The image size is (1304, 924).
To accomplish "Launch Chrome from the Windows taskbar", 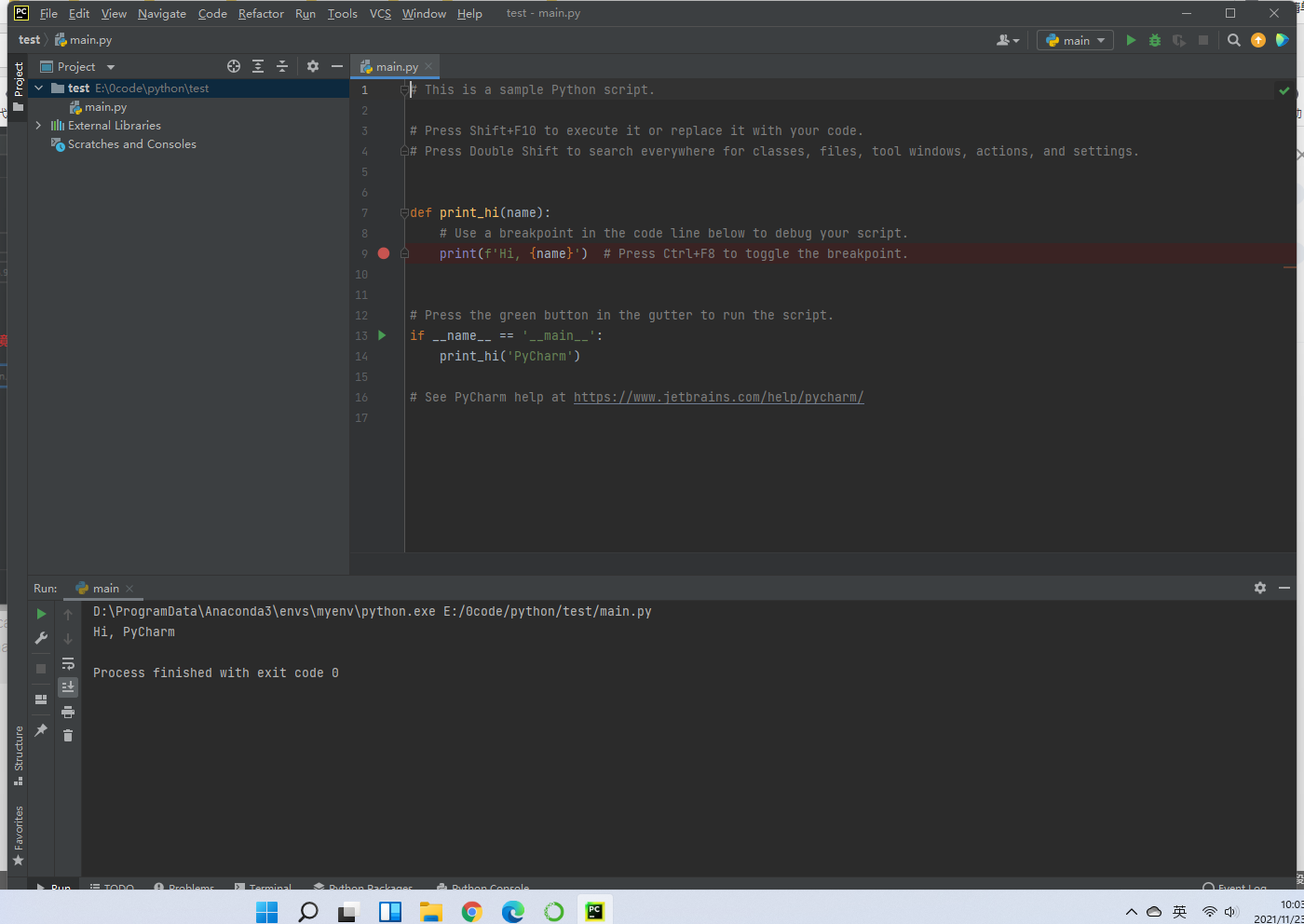I will [472, 912].
